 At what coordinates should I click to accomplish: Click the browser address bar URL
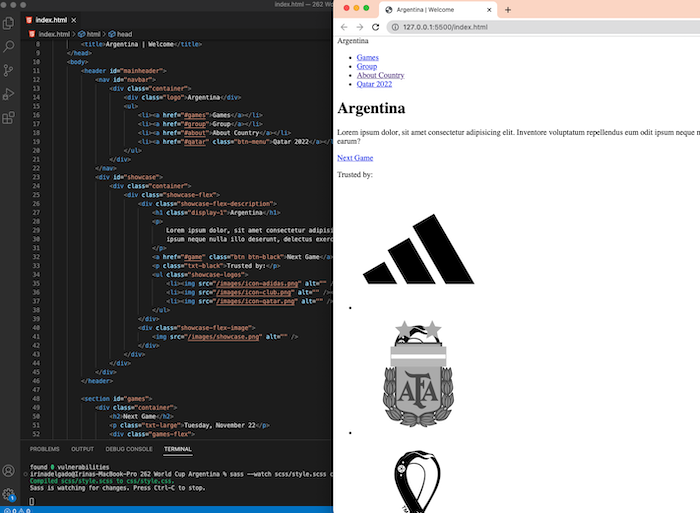coord(445,27)
